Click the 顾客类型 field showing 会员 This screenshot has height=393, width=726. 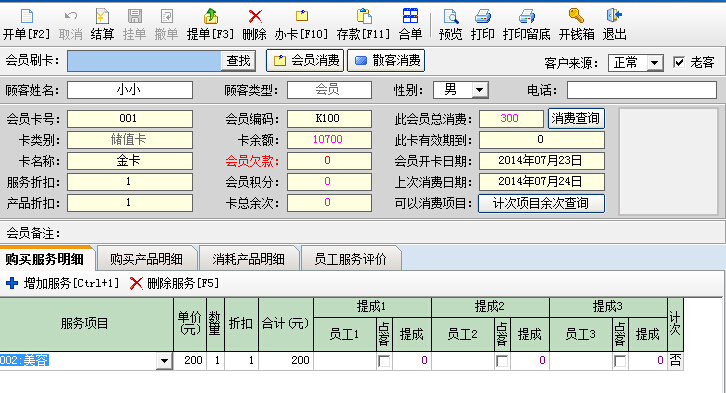329,90
